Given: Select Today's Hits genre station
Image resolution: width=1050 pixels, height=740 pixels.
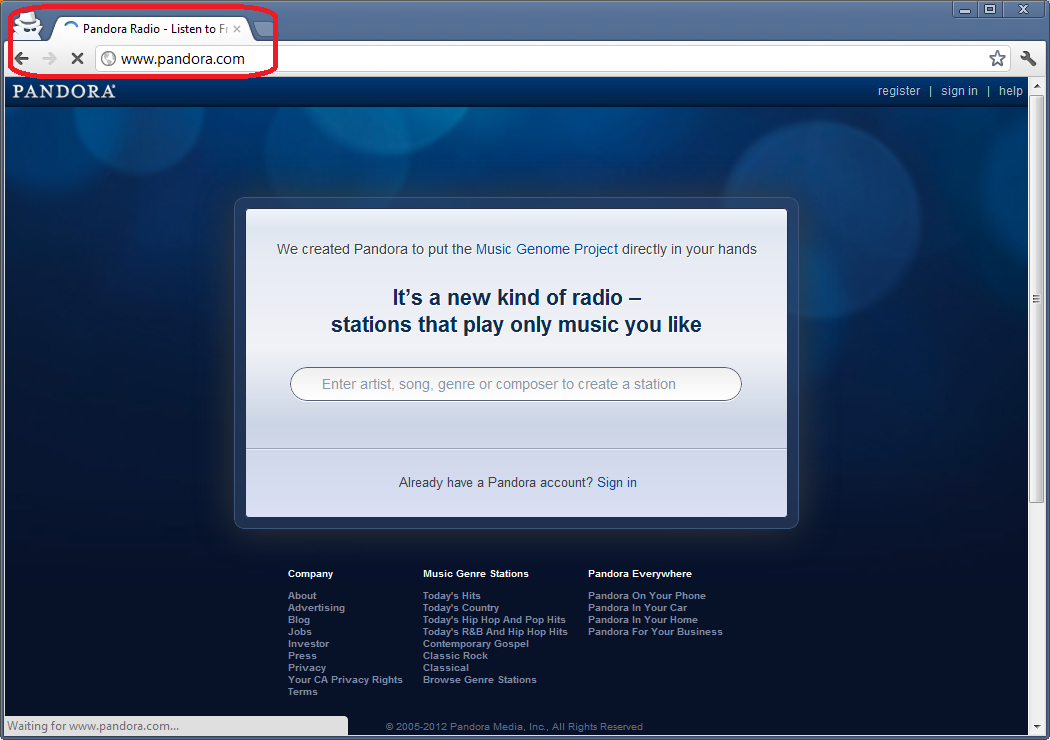Looking at the screenshot, I should (x=451, y=595).
